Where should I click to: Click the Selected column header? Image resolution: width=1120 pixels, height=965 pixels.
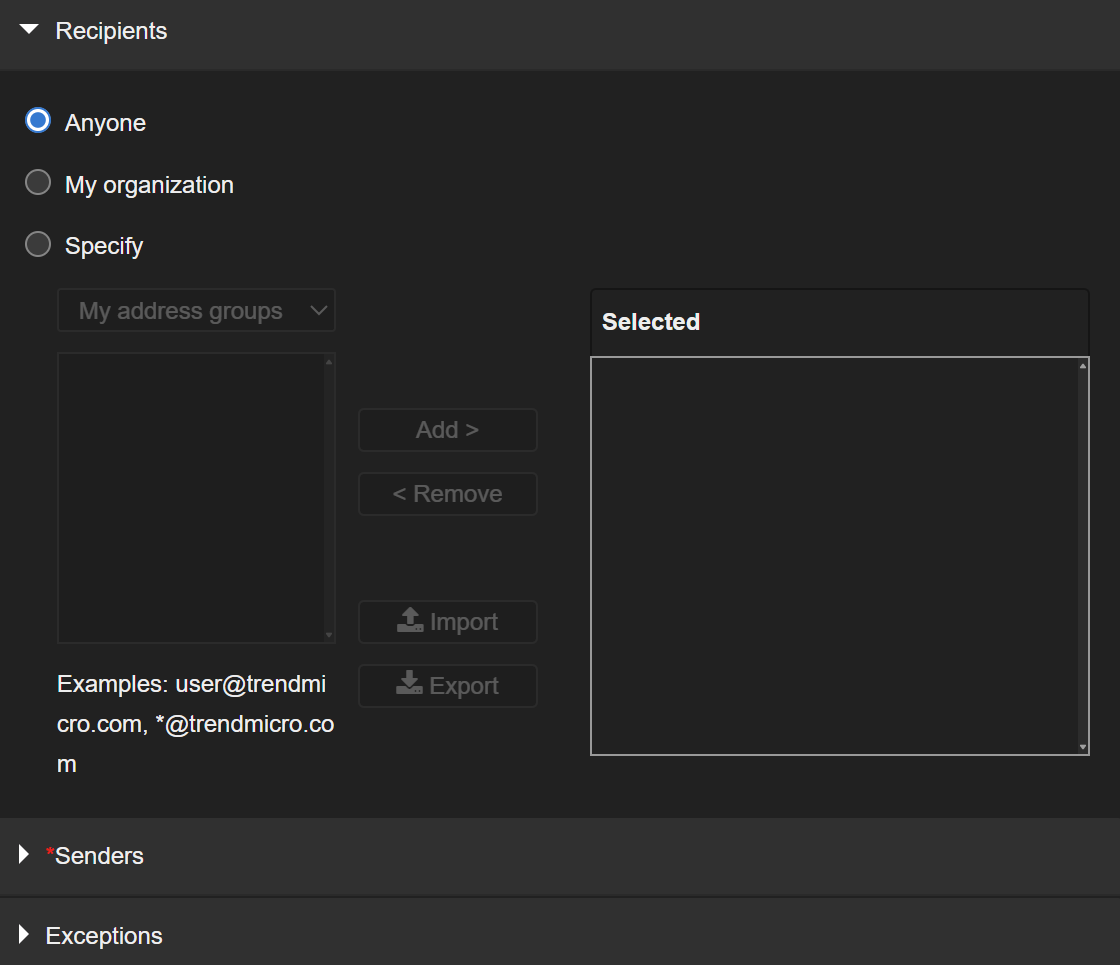pos(651,322)
